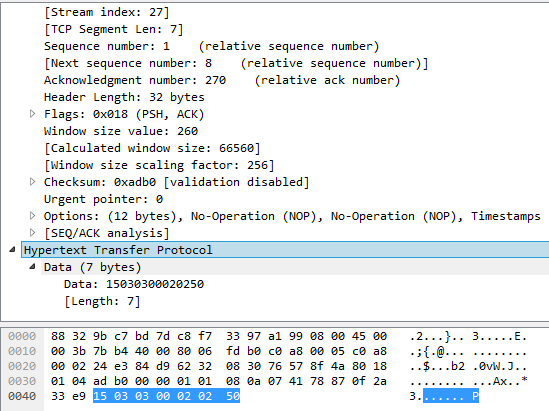Expand the Checksum: 0xadb0 row
Viewport: 549px width, 411px height.
coord(33,182)
